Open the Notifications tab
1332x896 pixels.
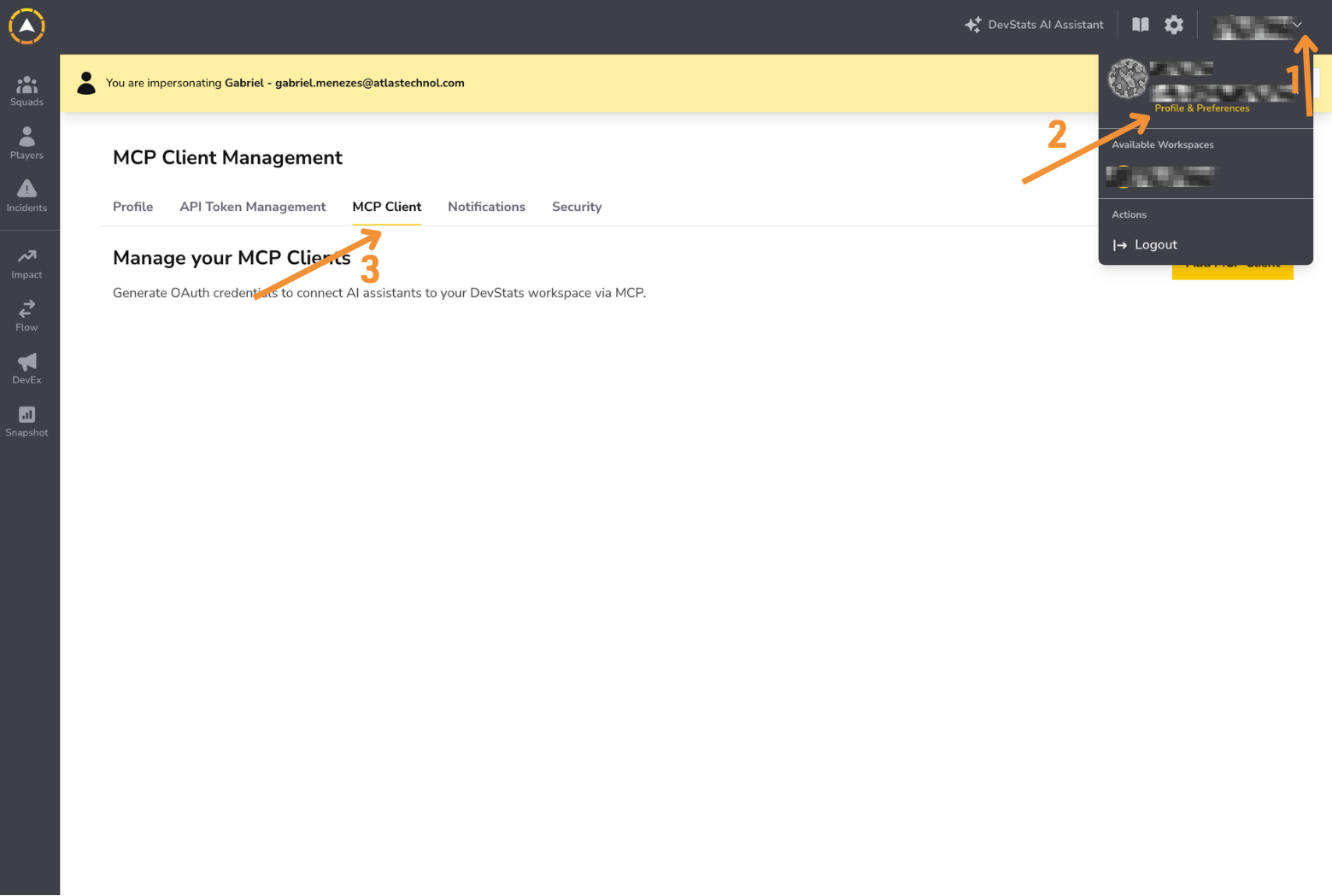pos(487,207)
